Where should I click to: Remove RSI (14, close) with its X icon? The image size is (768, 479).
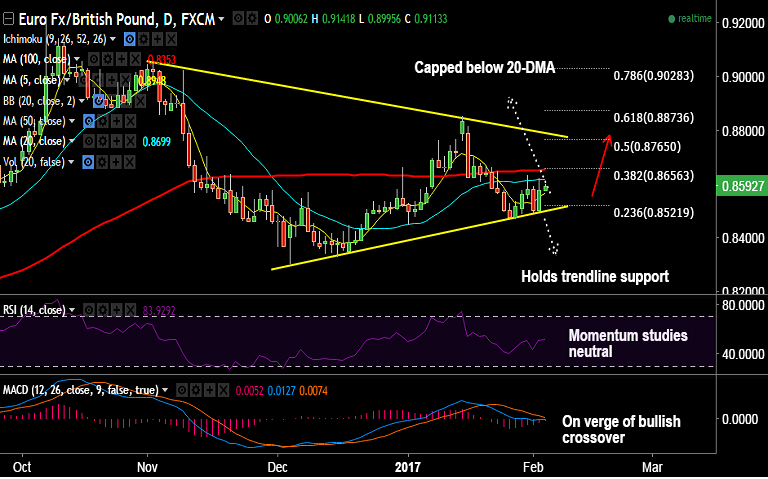(130, 310)
